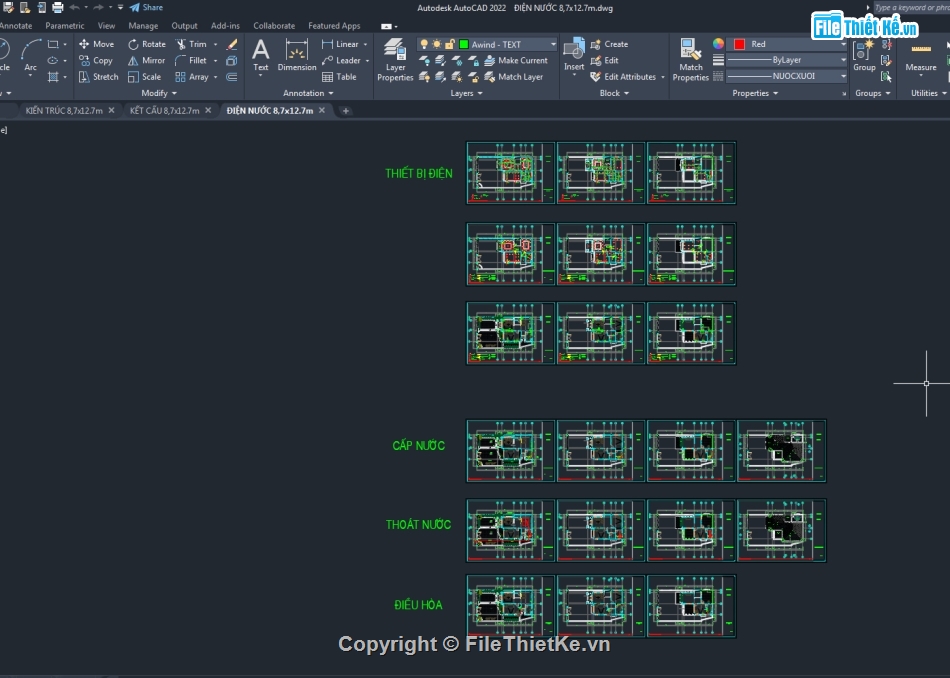Image resolution: width=950 pixels, height=678 pixels.
Task: Choose the Stretch tool
Action: click(97, 76)
